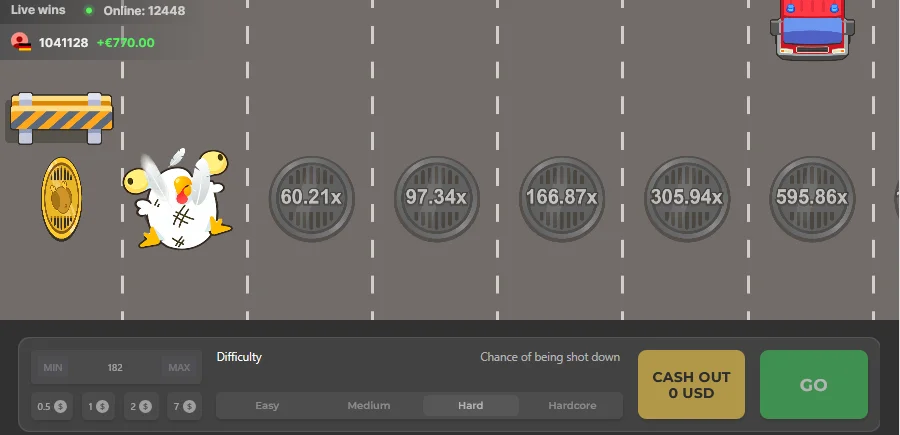Click the player avatar with German flag
This screenshot has width=900, height=435.
click(x=21, y=42)
